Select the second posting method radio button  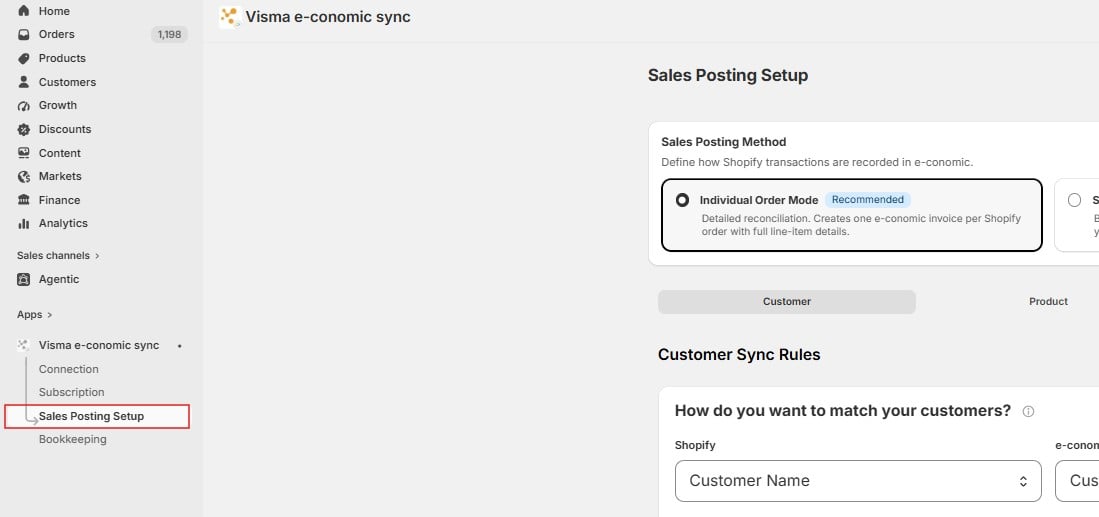point(1074,200)
